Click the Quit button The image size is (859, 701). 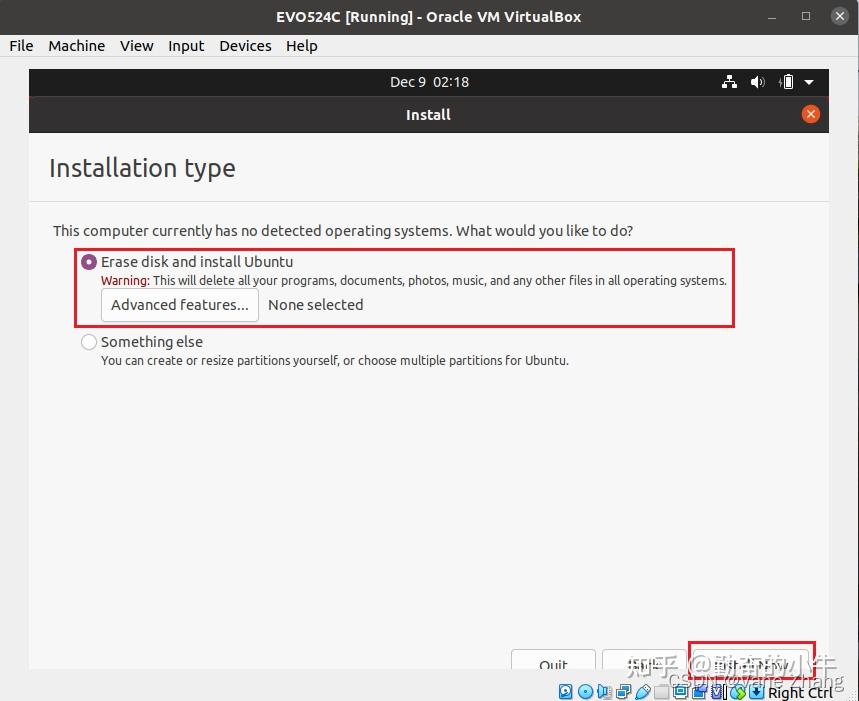553,660
